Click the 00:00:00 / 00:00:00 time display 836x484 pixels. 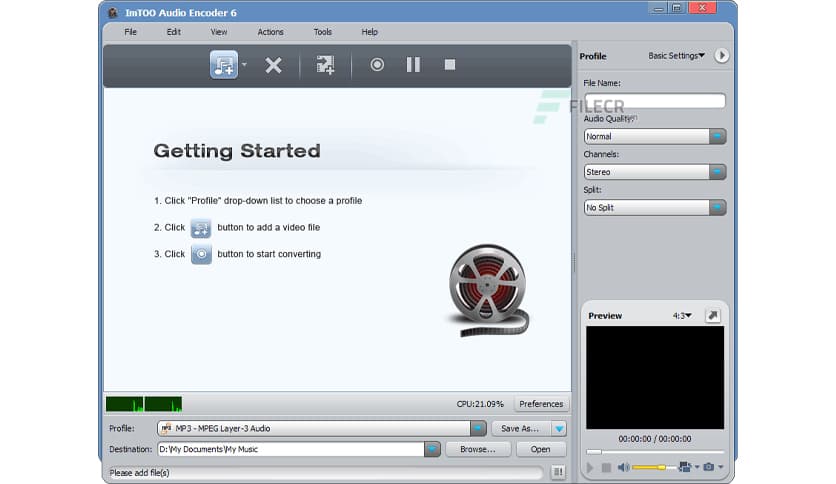coord(655,439)
